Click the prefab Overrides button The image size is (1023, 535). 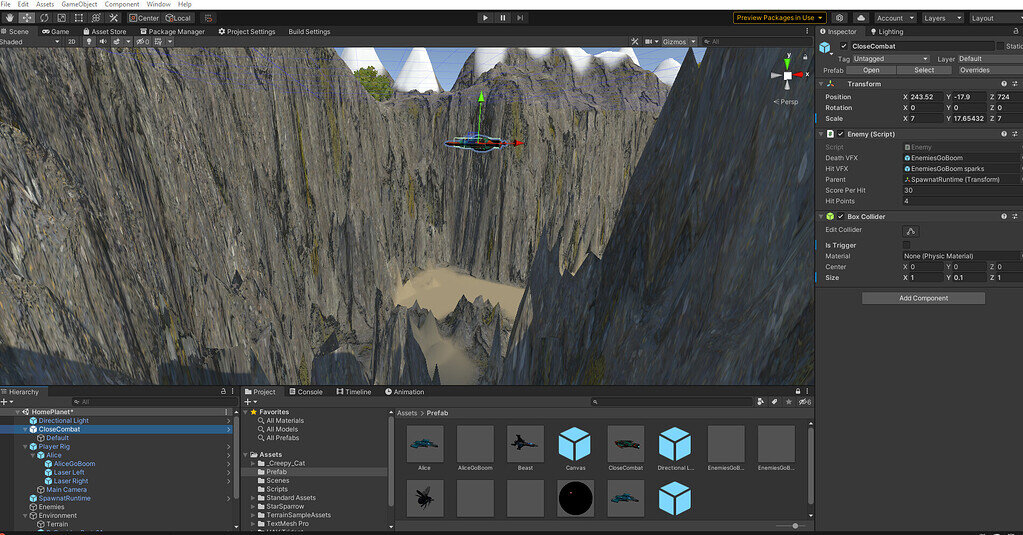[x=974, y=70]
